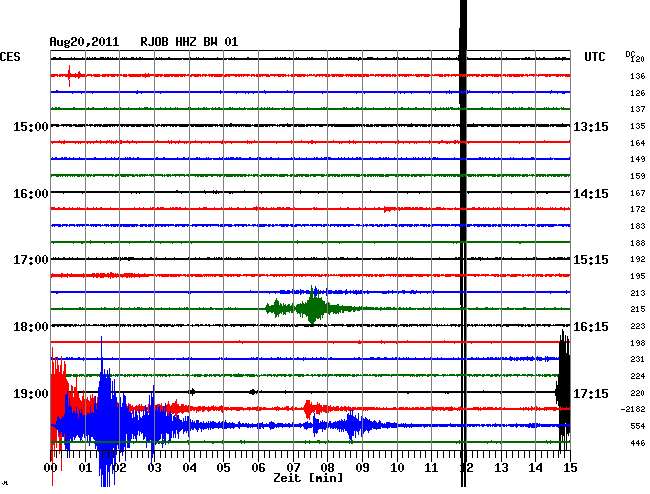Click the DC offset value 224

tap(638, 376)
